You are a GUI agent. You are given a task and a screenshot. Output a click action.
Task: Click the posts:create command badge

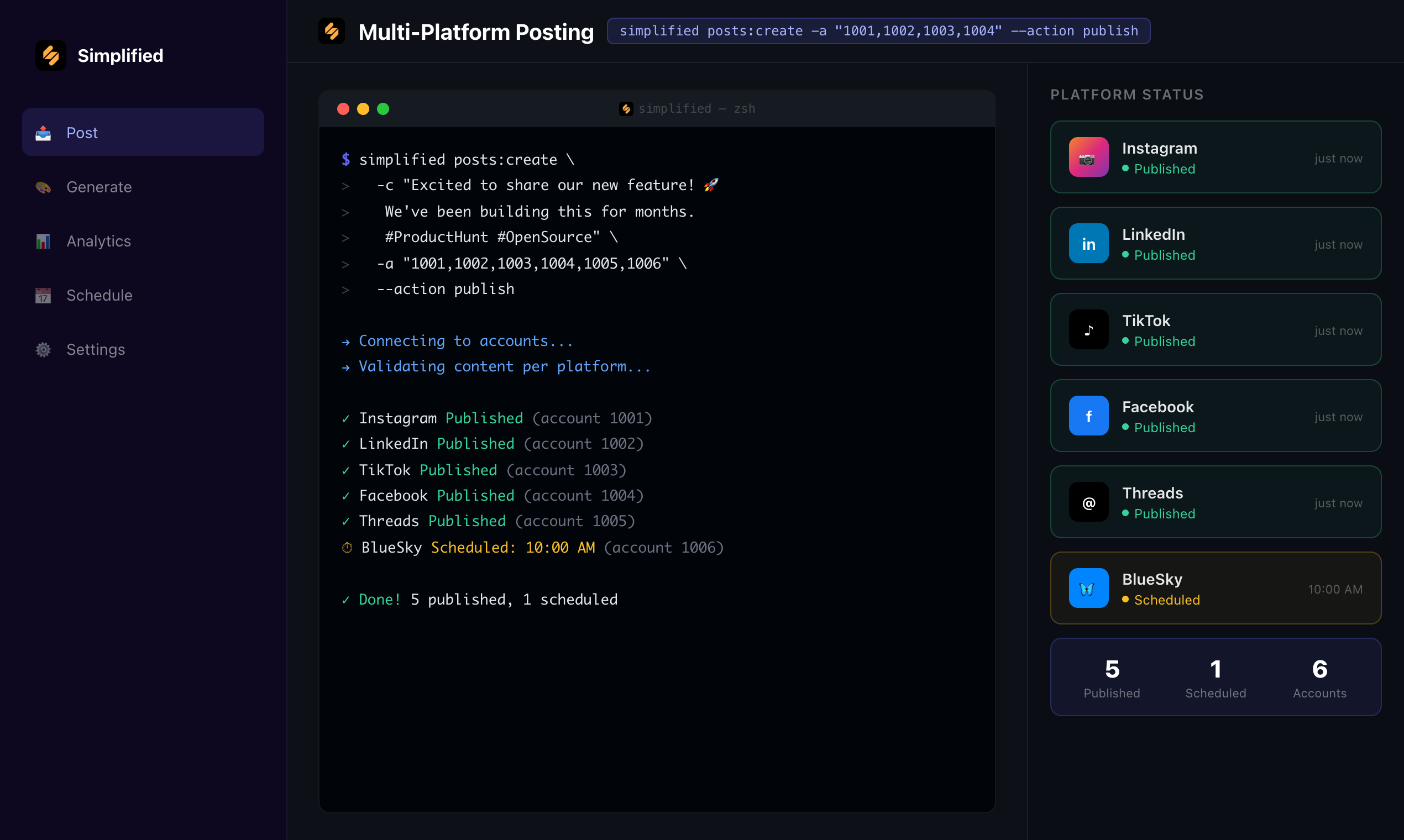[x=878, y=31]
